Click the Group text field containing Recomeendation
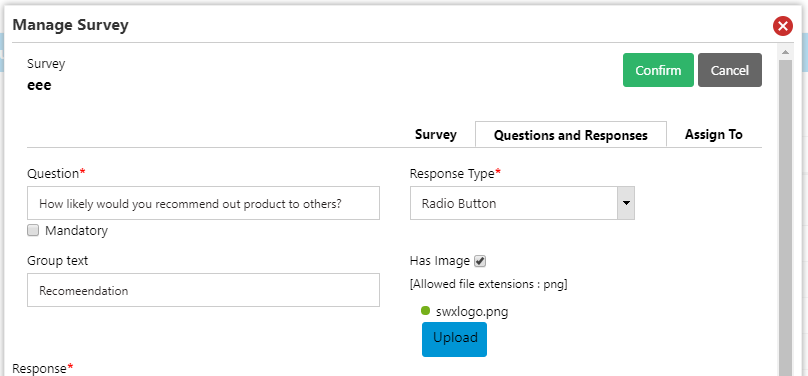808x376 pixels. (x=204, y=290)
